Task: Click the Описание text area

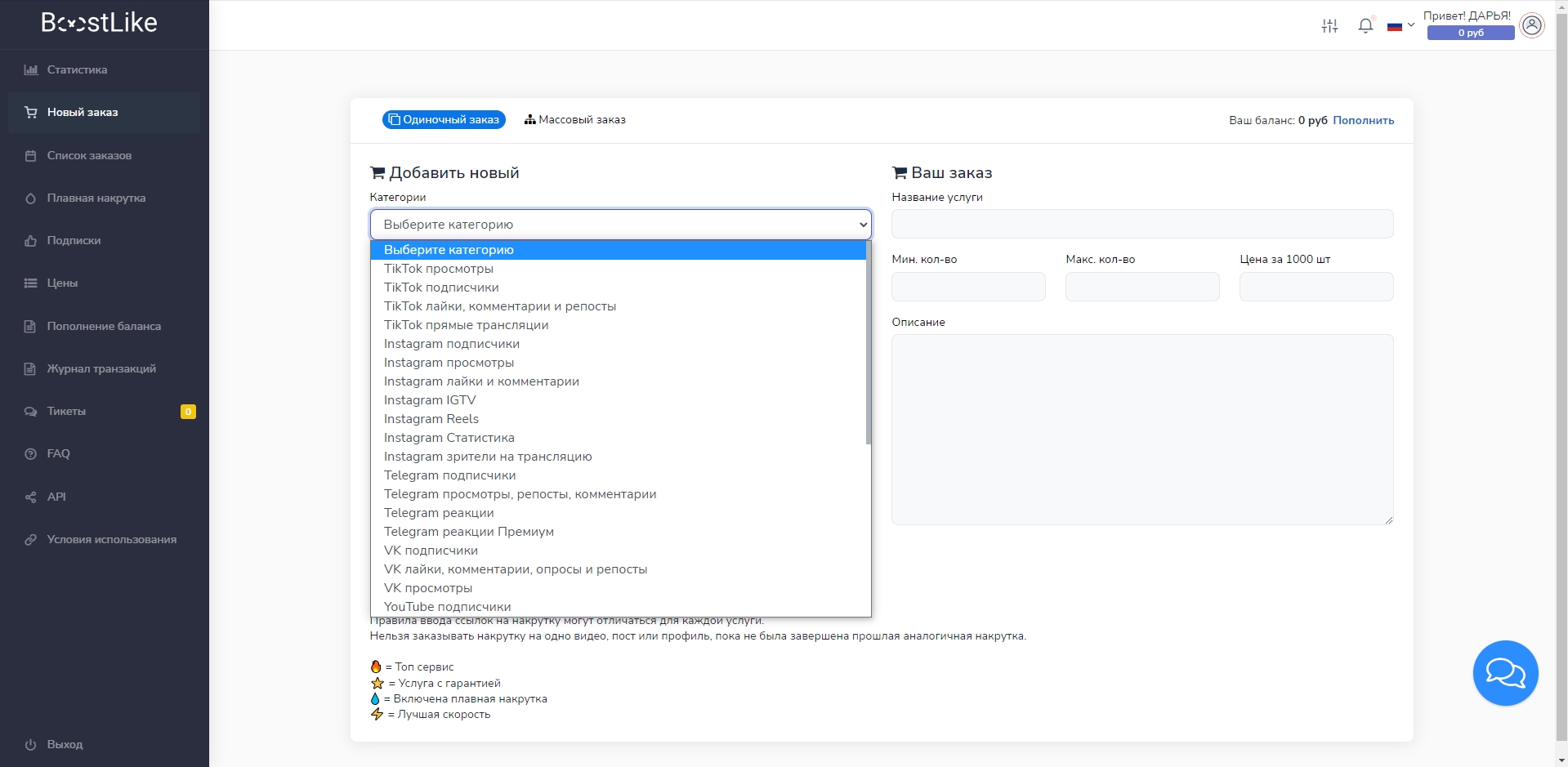Action: click(x=1142, y=430)
